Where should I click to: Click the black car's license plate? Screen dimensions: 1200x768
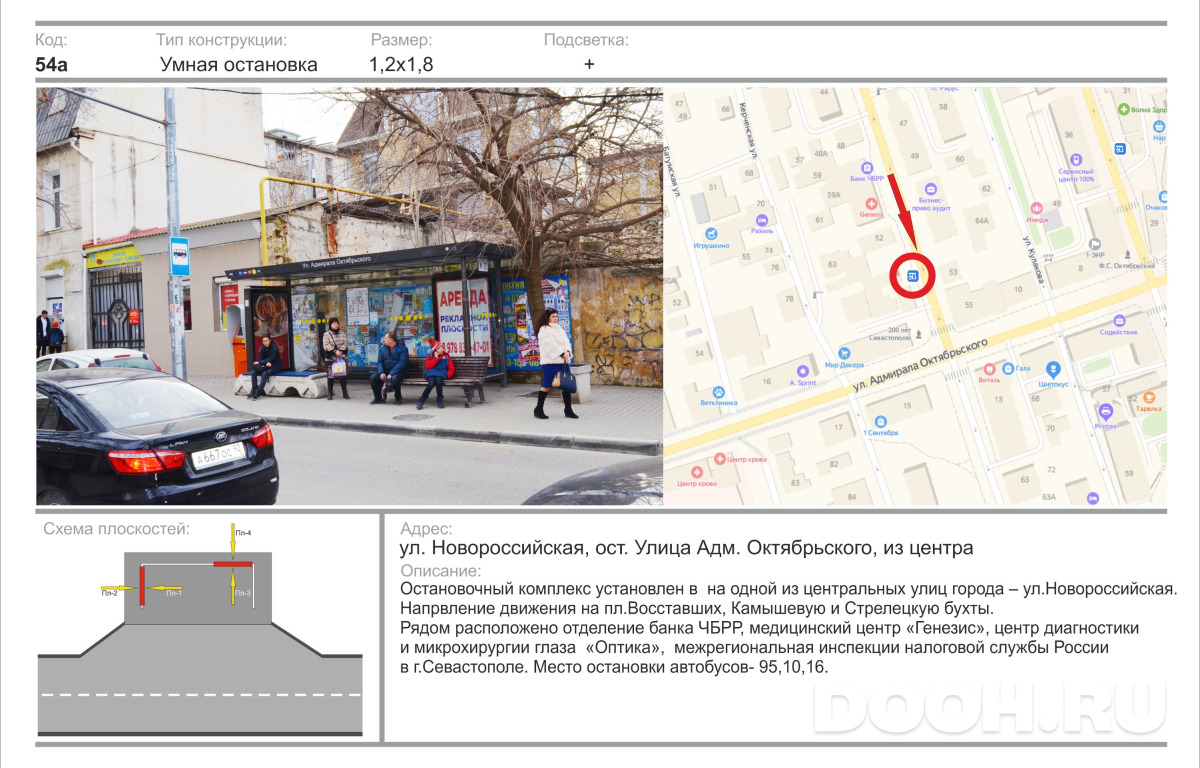(x=218, y=457)
